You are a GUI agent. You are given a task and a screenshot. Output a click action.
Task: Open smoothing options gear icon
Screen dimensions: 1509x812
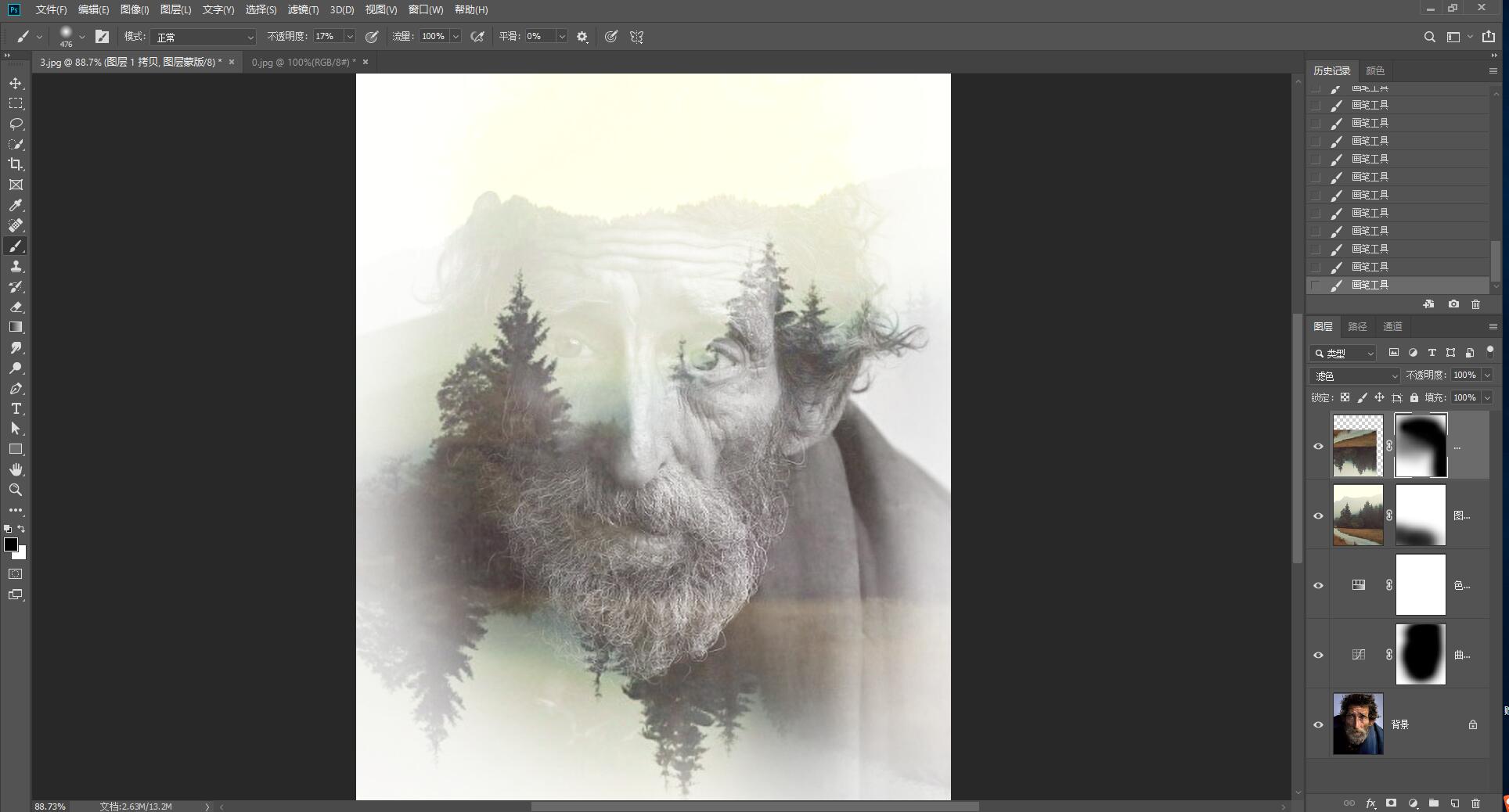click(582, 37)
